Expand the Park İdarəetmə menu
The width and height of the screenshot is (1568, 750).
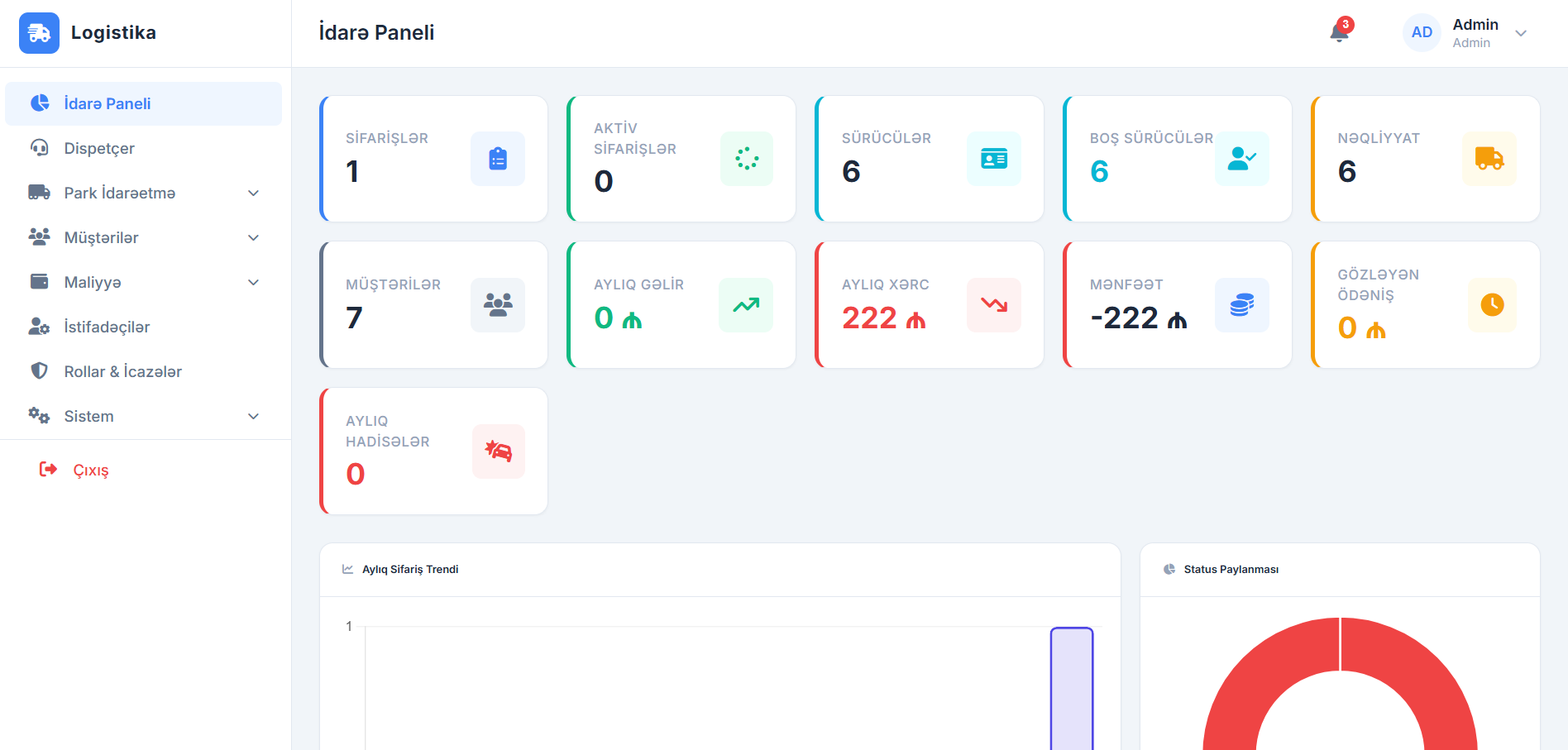(145, 193)
